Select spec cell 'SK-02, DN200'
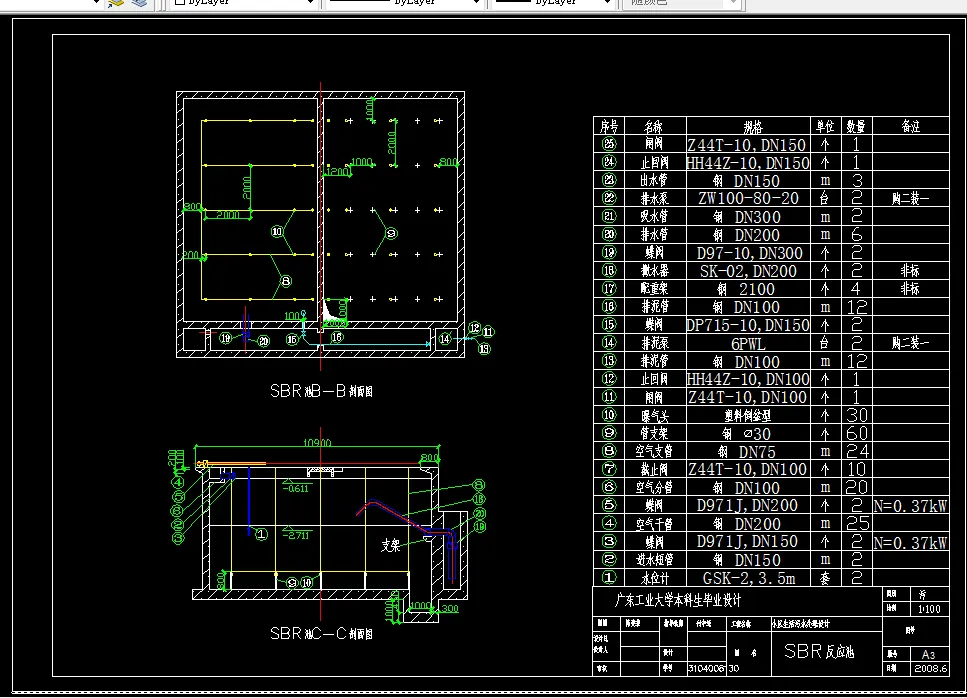 [748, 271]
